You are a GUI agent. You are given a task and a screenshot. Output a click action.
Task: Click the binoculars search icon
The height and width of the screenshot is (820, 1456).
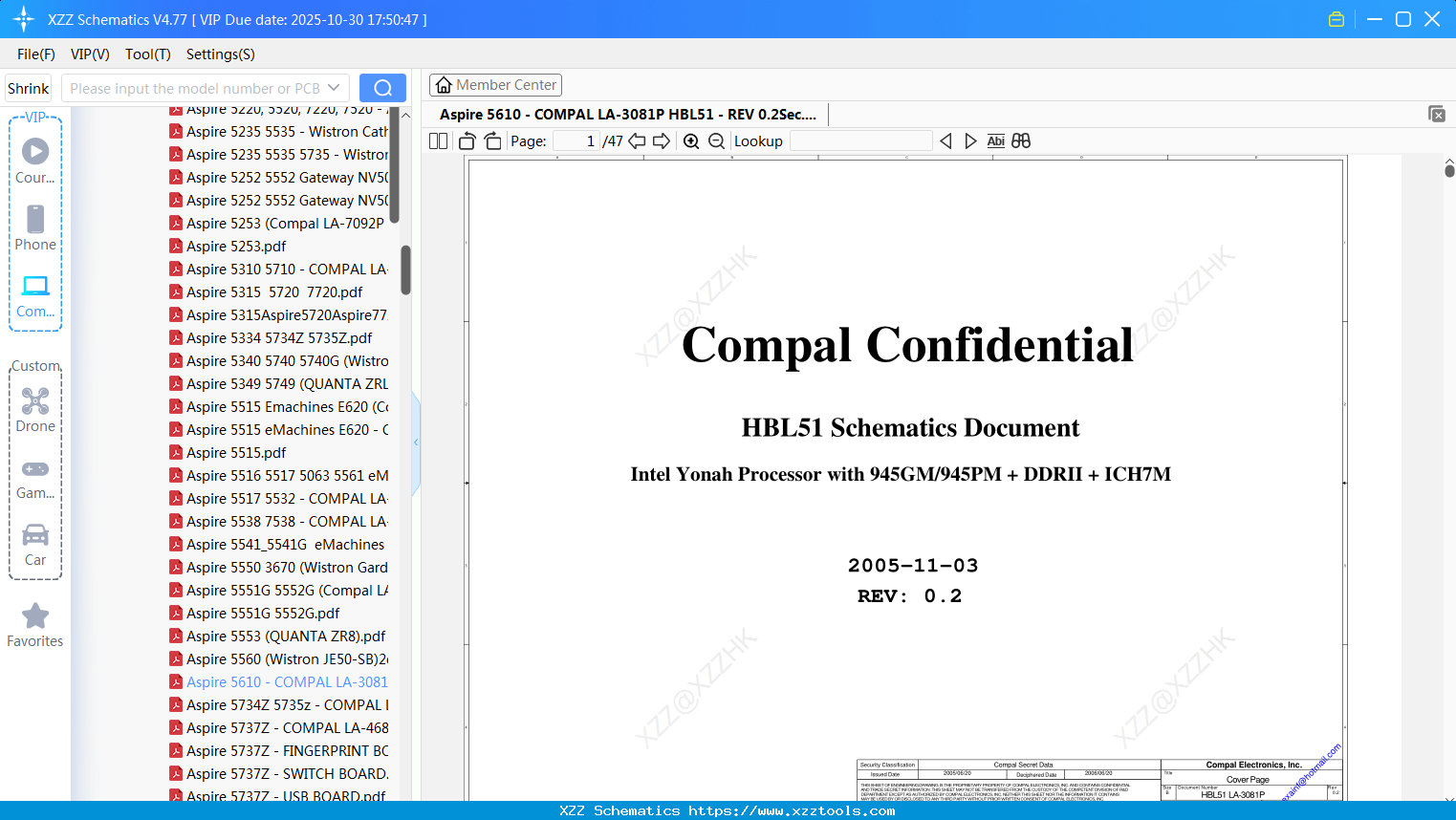click(1021, 141)
